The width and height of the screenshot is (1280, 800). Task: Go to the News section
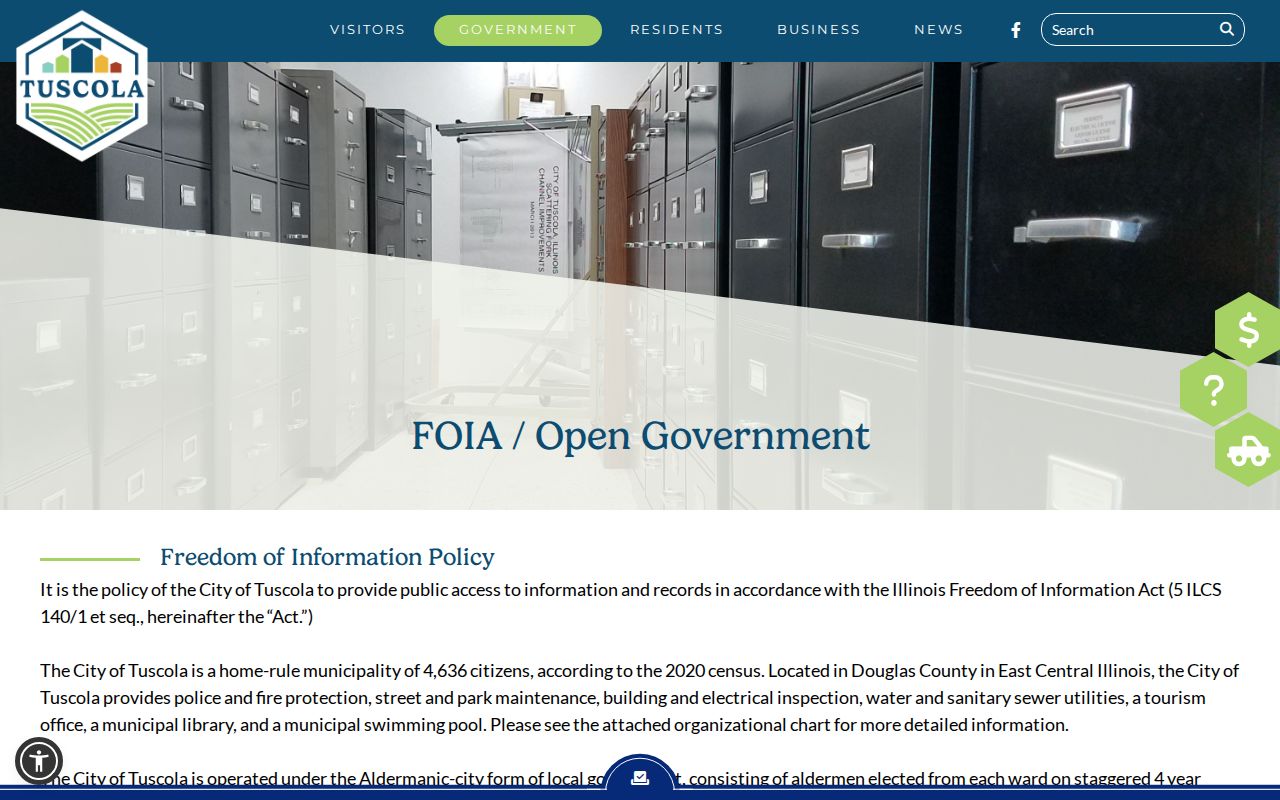coord(939,30)
